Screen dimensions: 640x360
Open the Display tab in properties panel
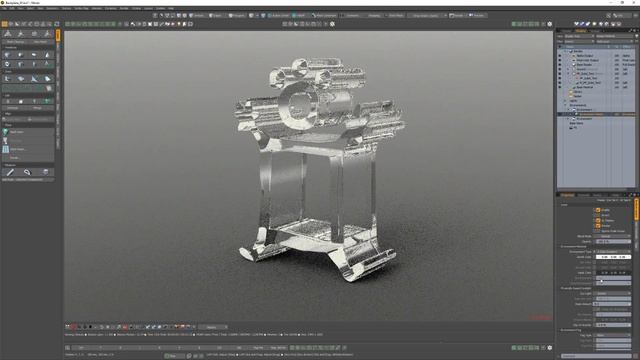point(598,195)
